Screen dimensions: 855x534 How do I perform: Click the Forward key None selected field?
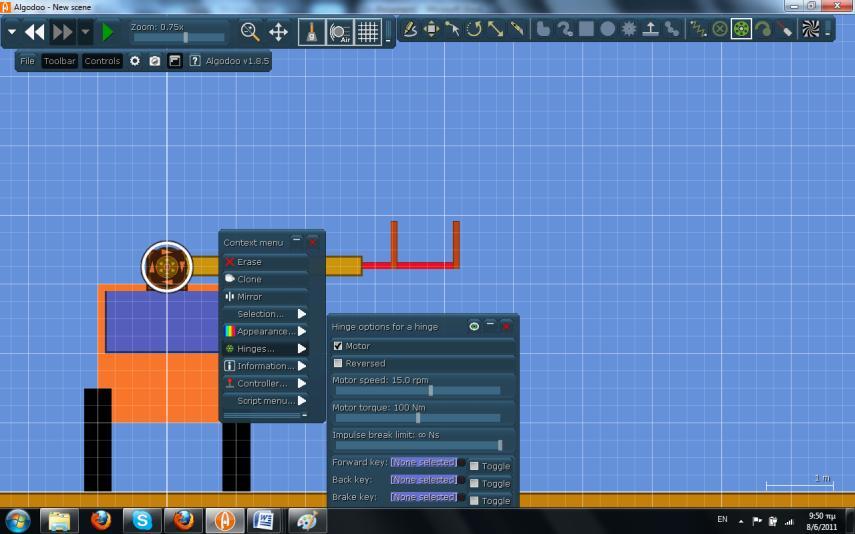424,462
